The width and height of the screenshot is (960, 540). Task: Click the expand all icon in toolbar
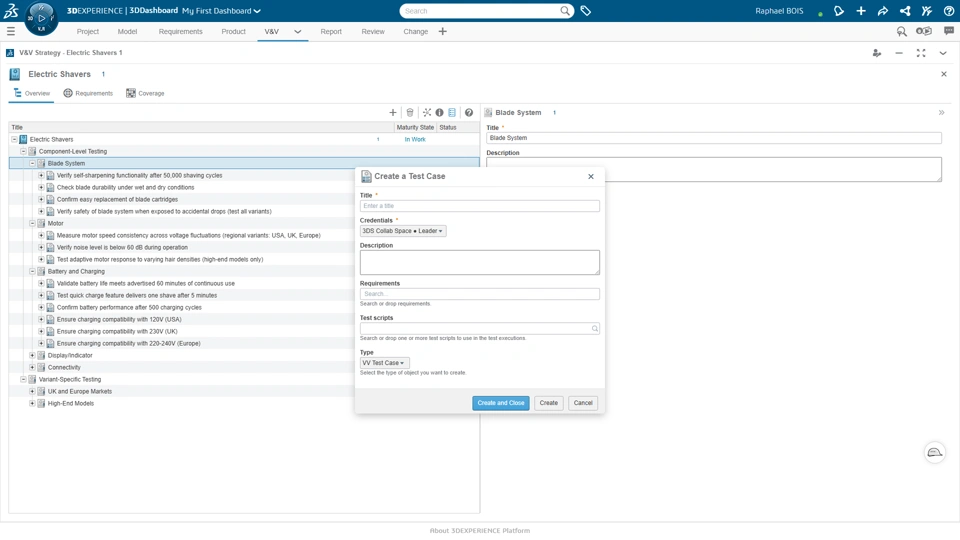pyautogui.click(x=427, y=113)
